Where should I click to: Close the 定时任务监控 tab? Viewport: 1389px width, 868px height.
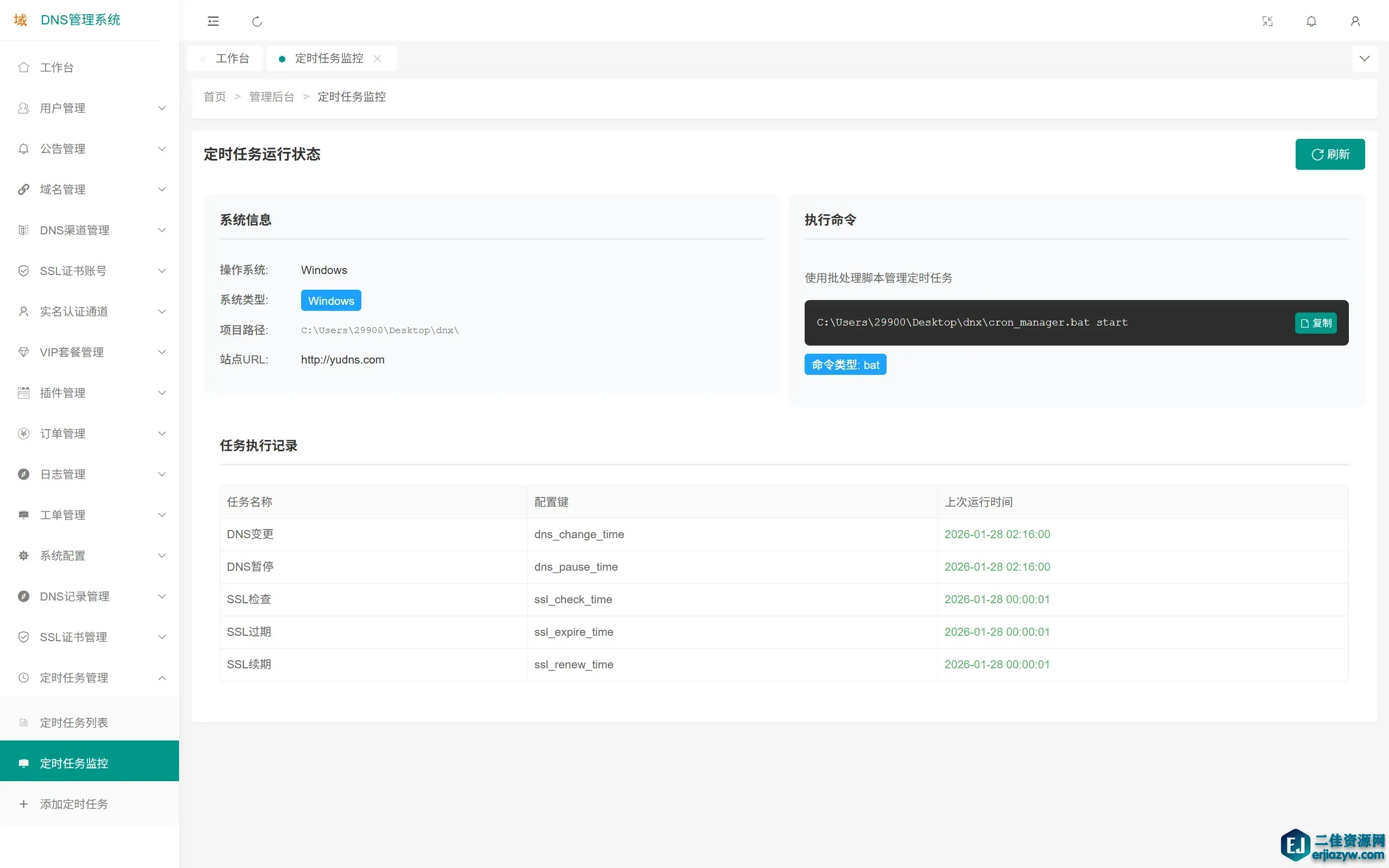tap(377, 59)
